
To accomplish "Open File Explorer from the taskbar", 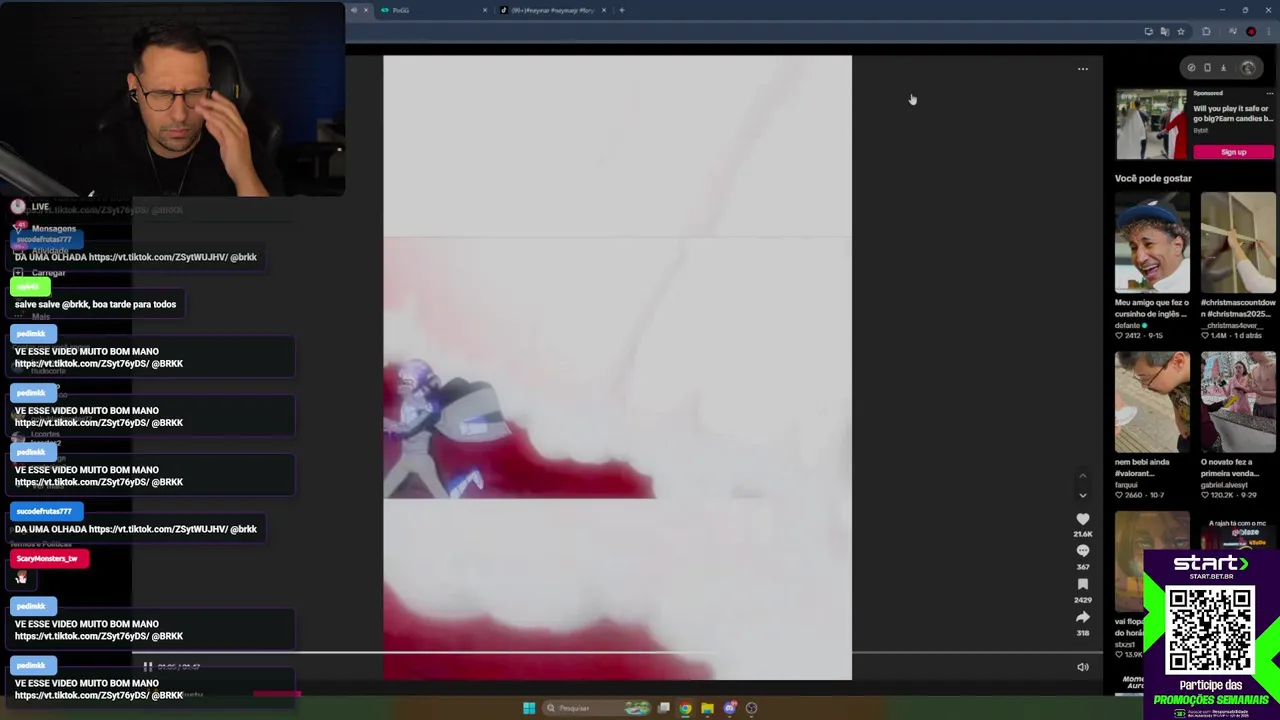I will tap(707, 708).
